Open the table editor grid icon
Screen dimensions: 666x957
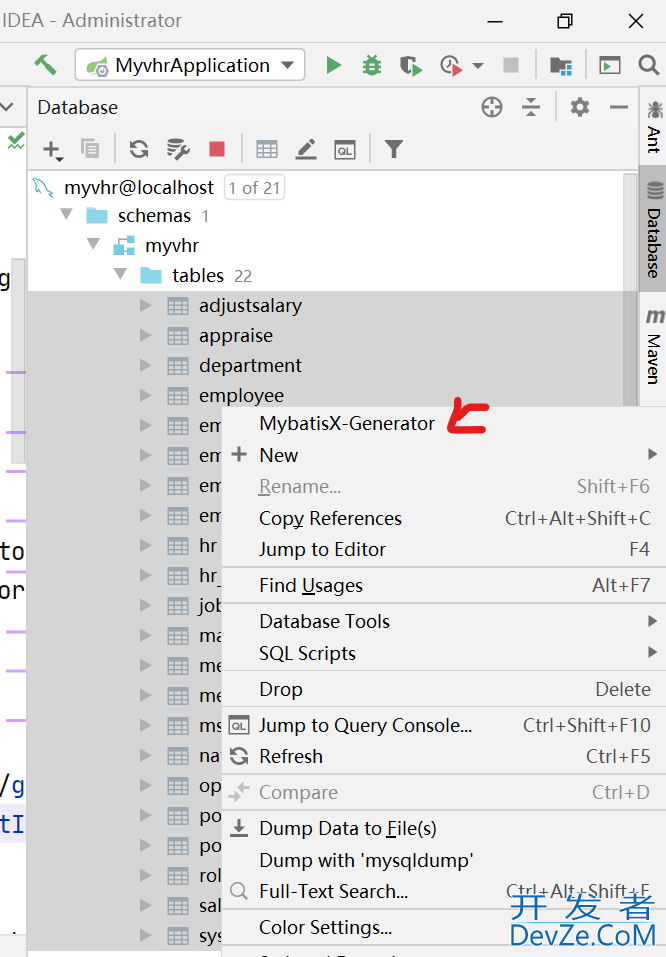(267, 149)
